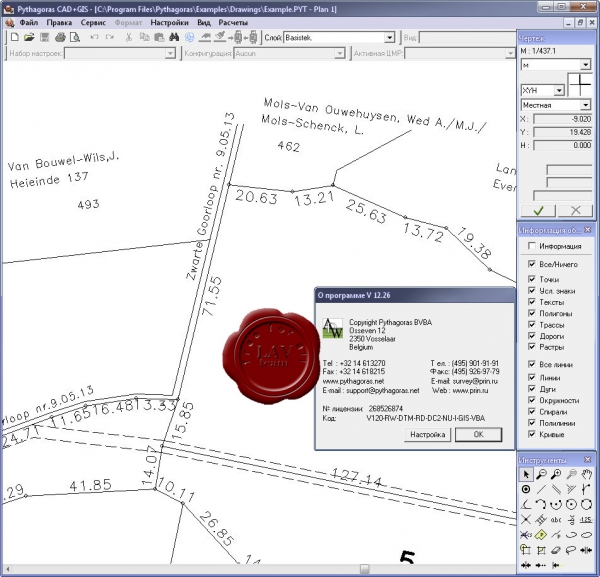Open the Файл menu
600x577 pixels.
29,23
